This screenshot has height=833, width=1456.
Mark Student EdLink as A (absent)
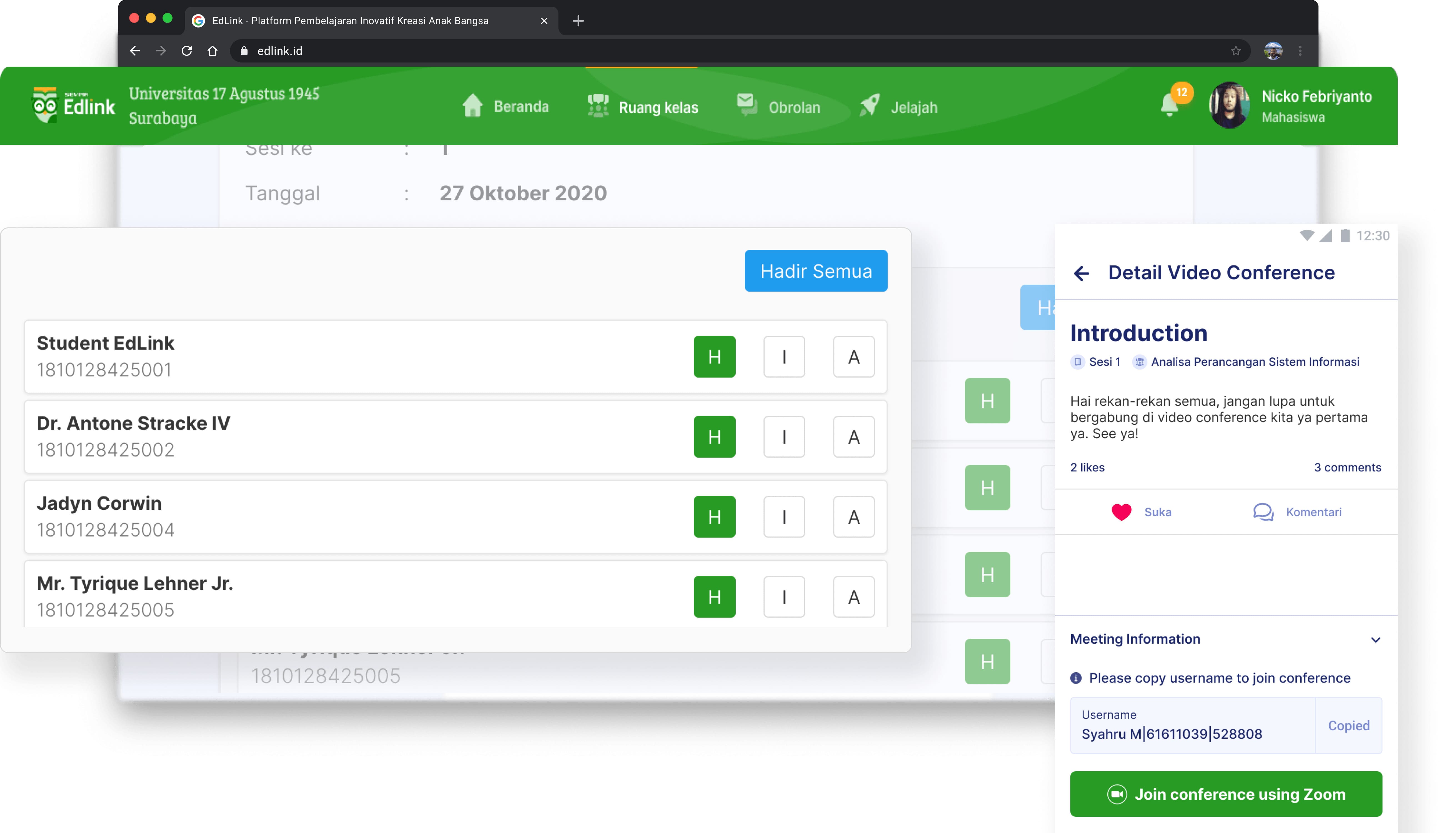click(853, 357)
